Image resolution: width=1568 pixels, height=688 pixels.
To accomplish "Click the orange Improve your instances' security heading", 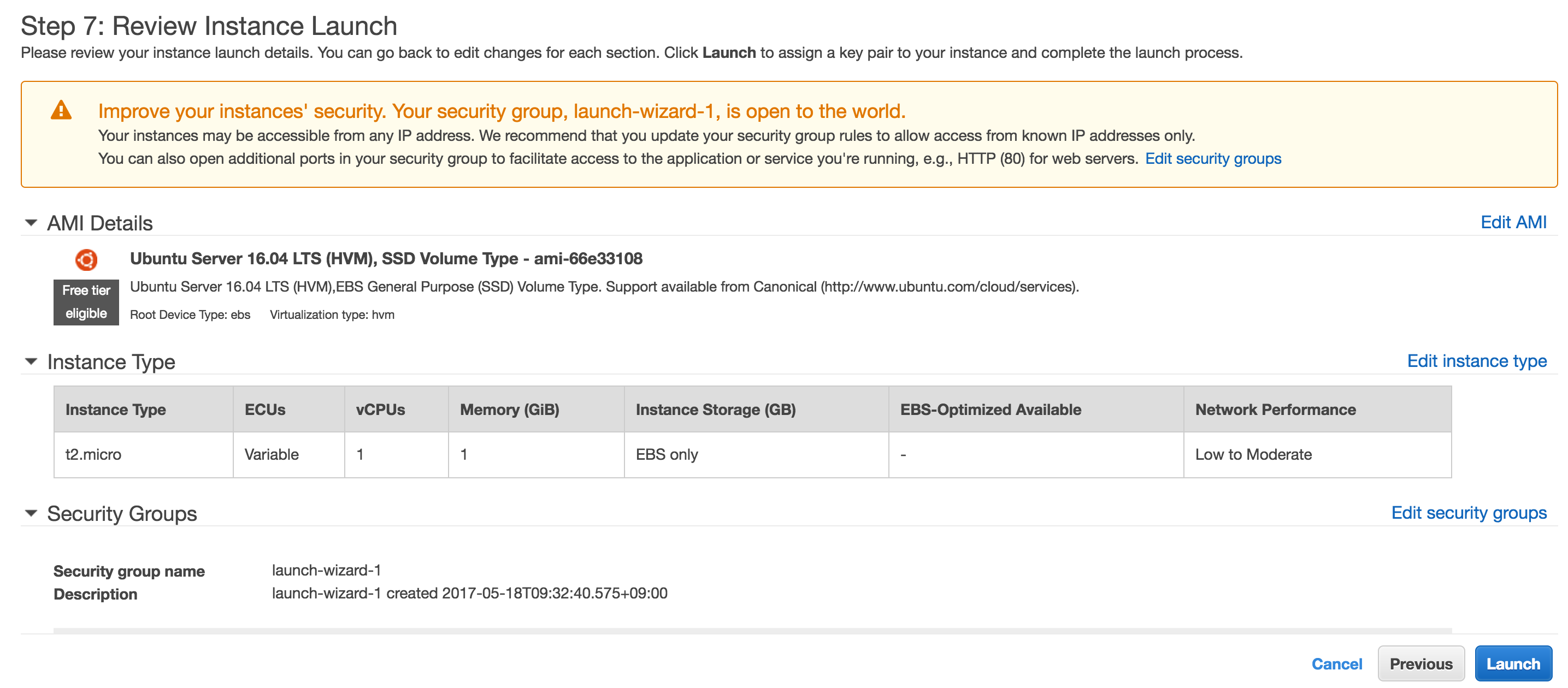I will coord(502,111).
